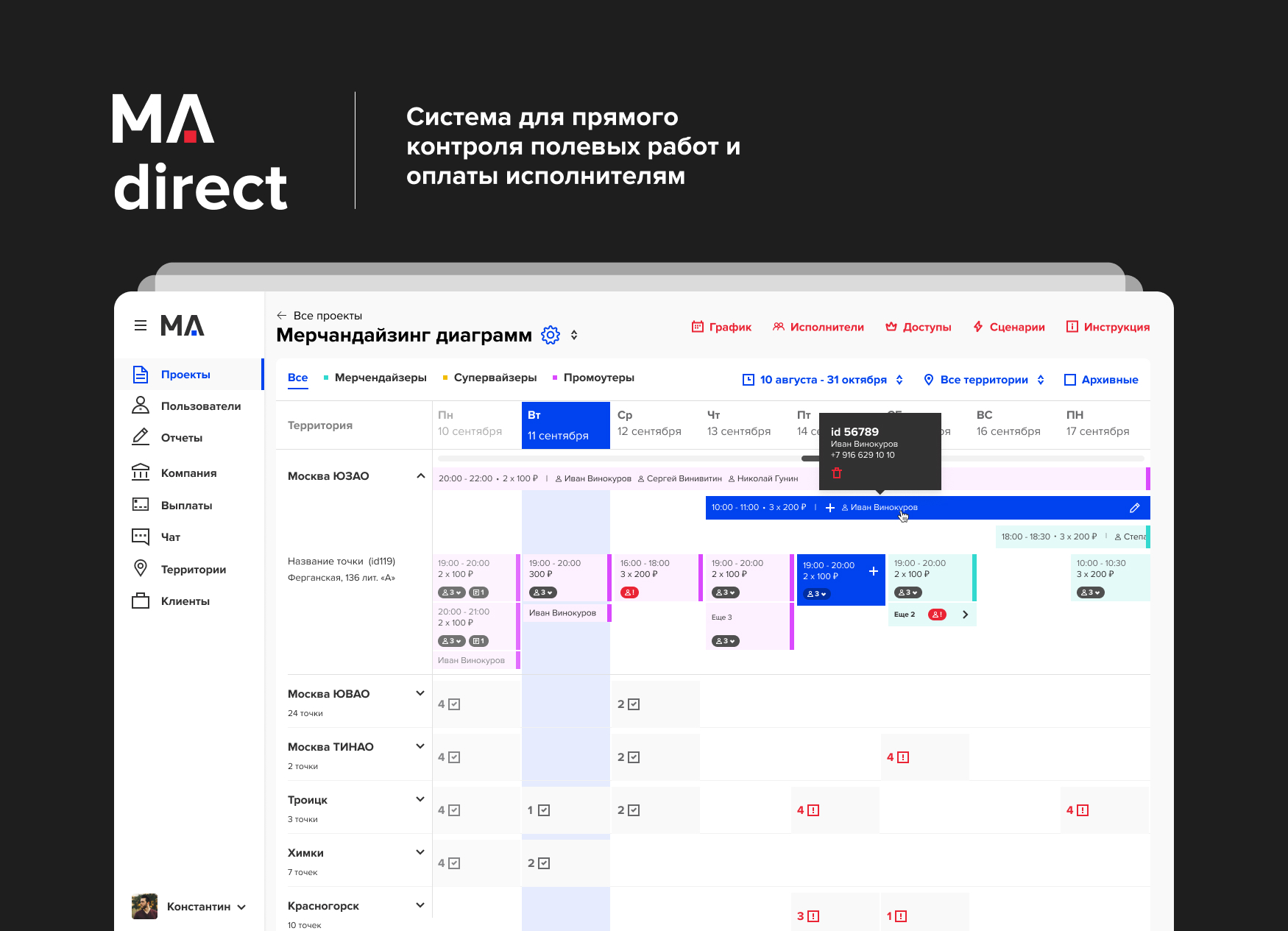Filter by Мерчендайзеры
1288x931 pixels.
[375, 378]
